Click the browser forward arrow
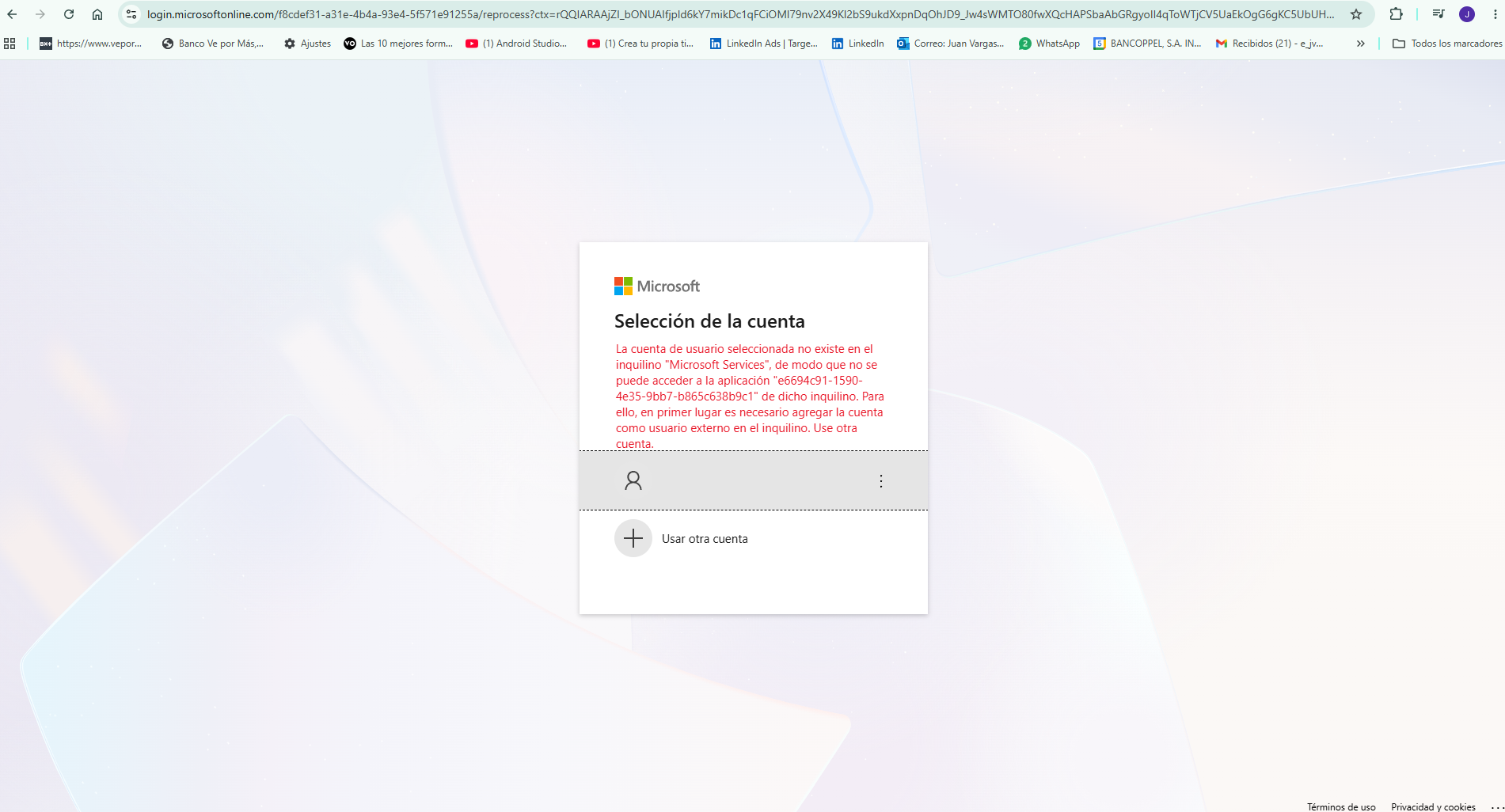The width and height of the screenshot is (1505, 812). [40, 14]
